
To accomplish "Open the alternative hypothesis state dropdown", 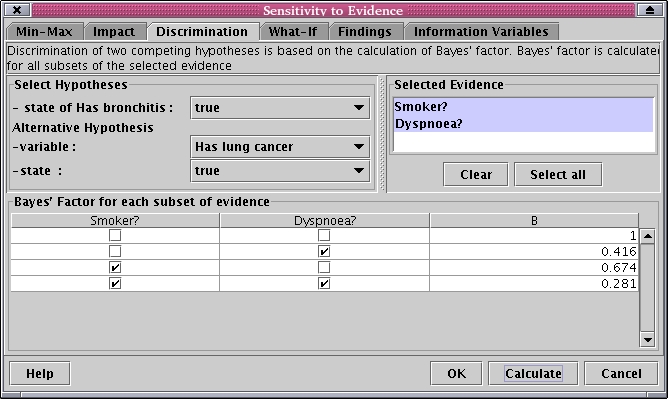I will [x=280, y=171].
